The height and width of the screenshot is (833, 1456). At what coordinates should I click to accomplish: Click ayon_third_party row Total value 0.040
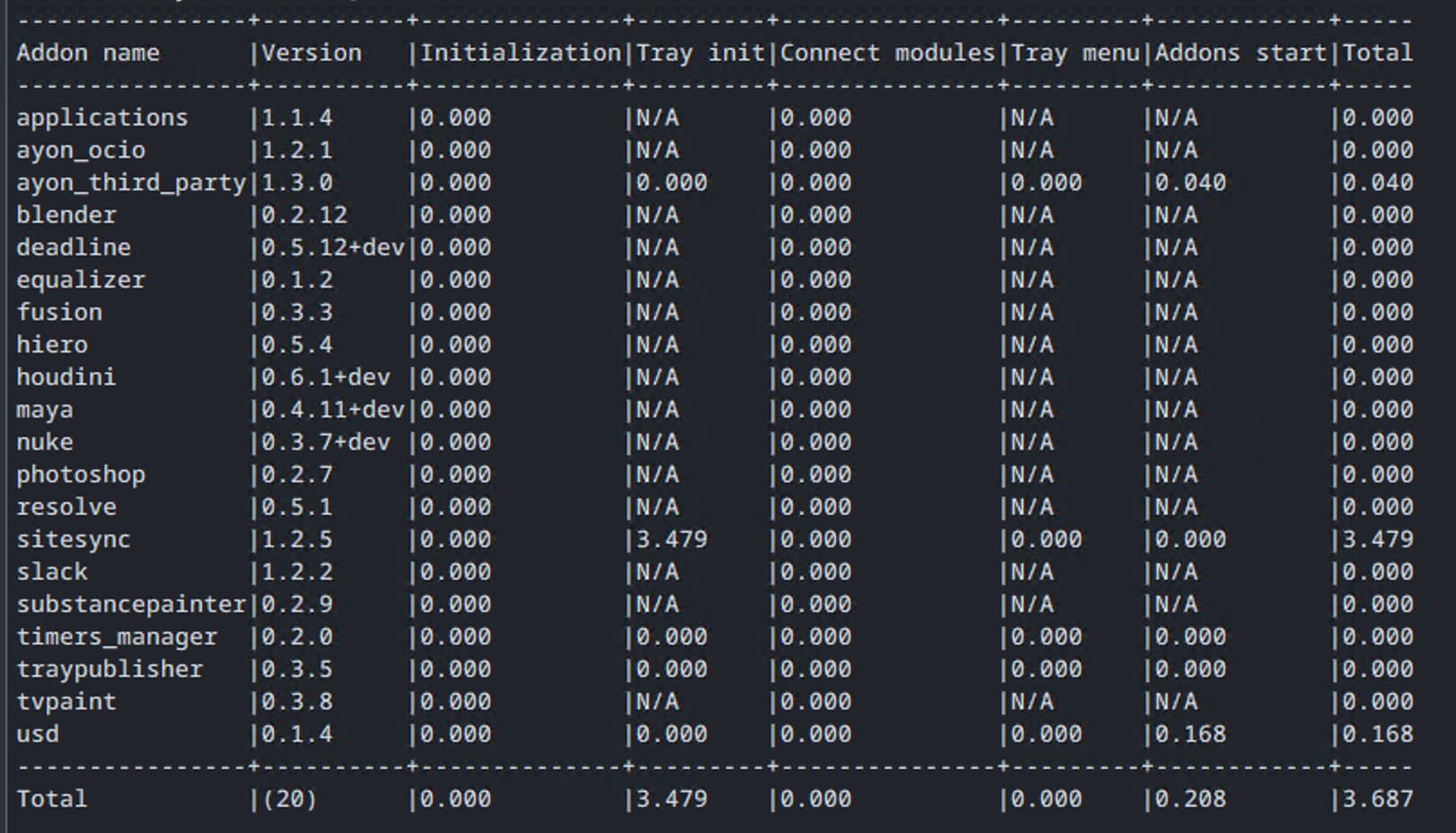point(1379,183)
